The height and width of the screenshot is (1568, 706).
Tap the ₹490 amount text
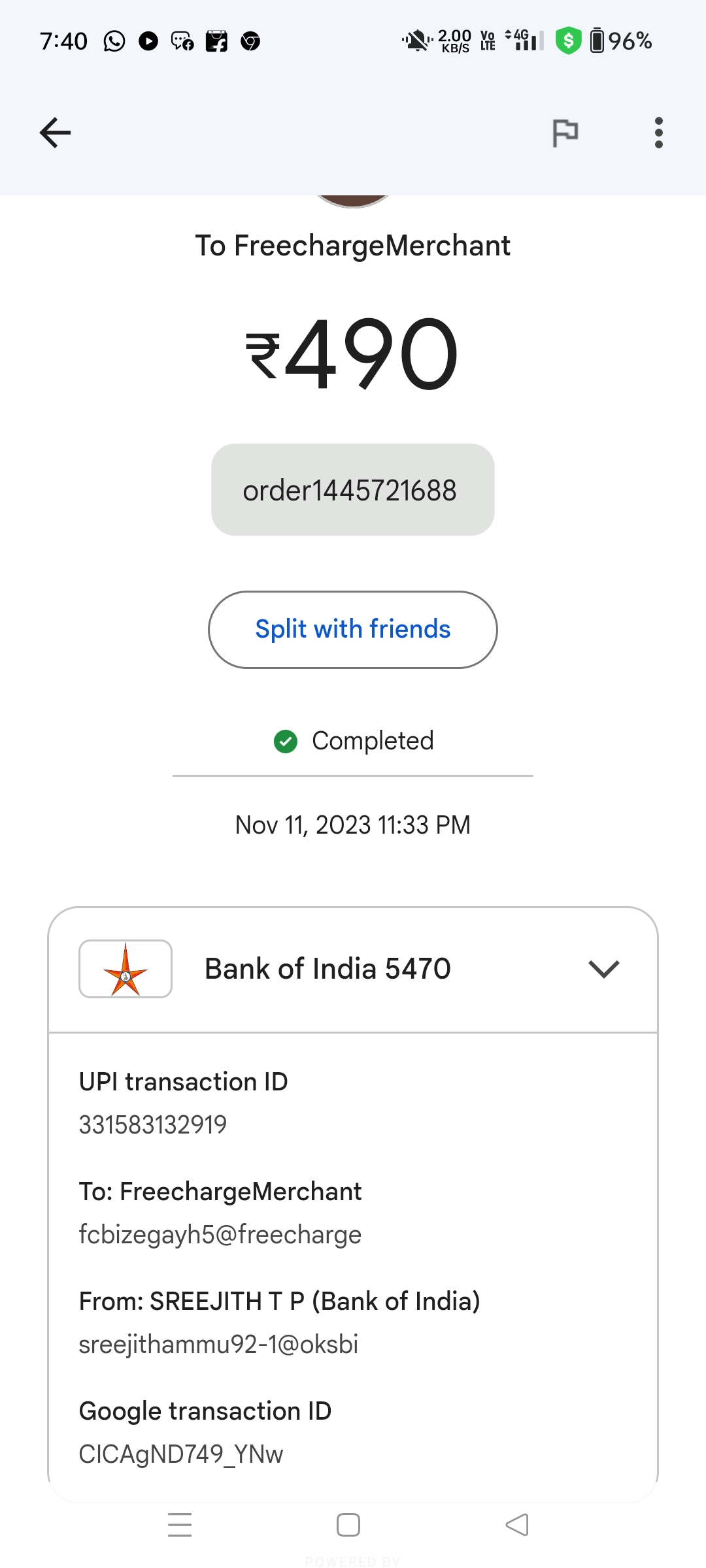pos(353,354)
